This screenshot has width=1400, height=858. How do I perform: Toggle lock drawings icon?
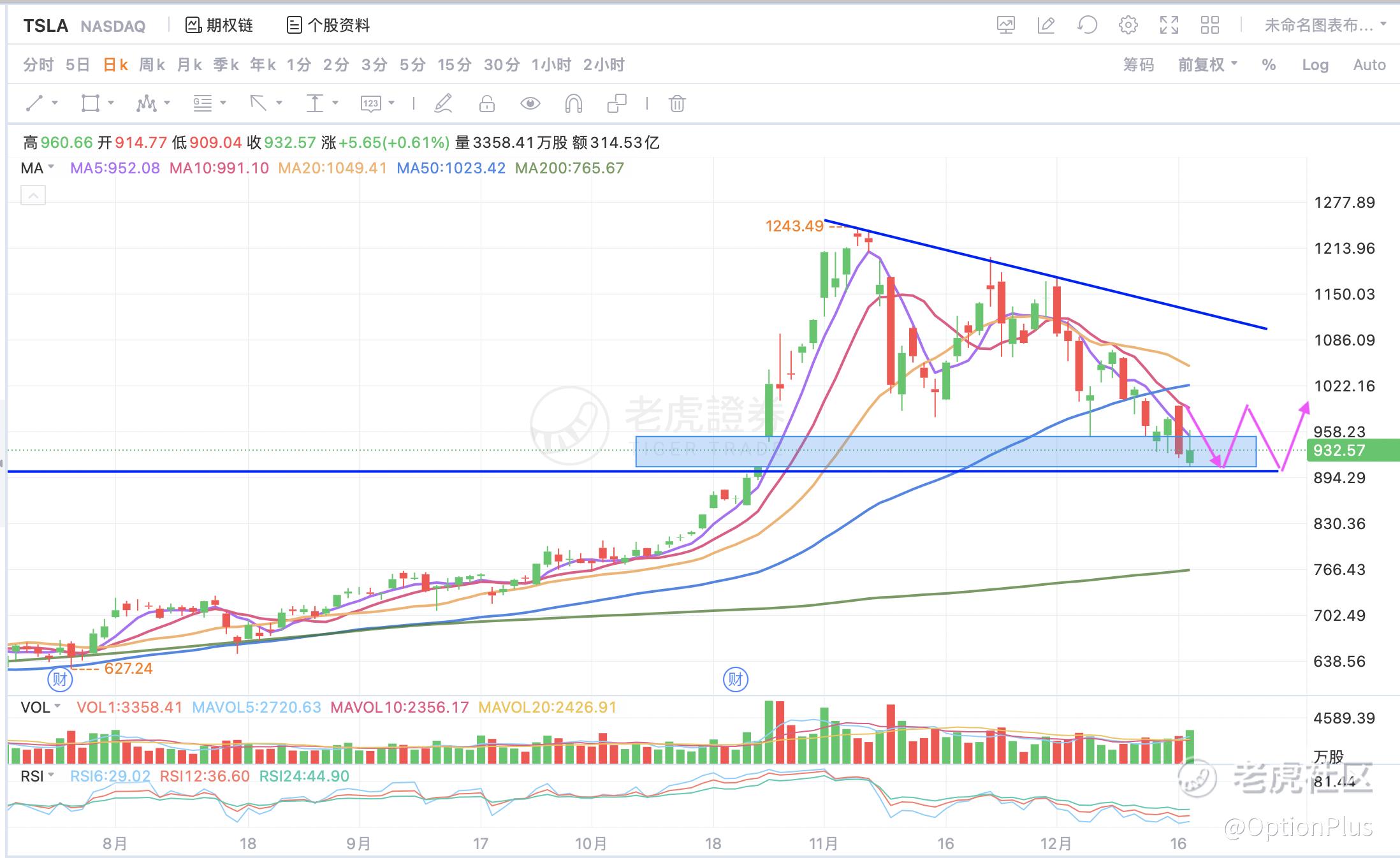(x=487, y=103)
